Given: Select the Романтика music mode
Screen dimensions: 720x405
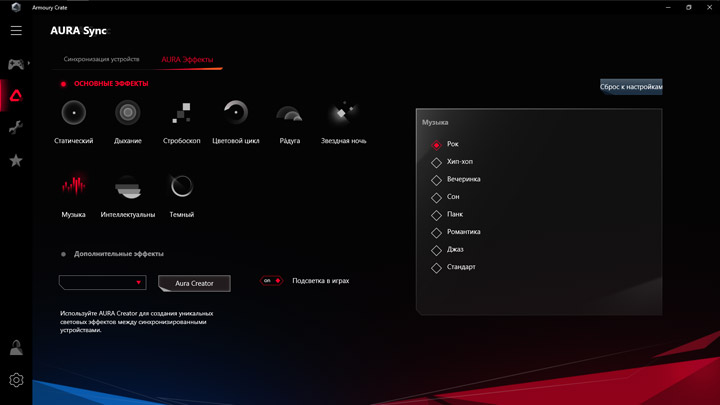Looking at the screenshot, I should click(x=436, y=232).
